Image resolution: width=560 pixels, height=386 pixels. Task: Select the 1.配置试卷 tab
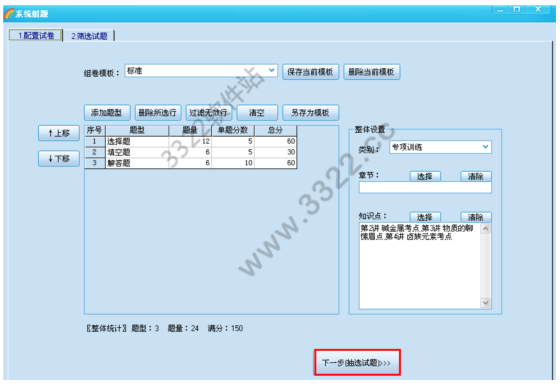[x=36, y=35]
